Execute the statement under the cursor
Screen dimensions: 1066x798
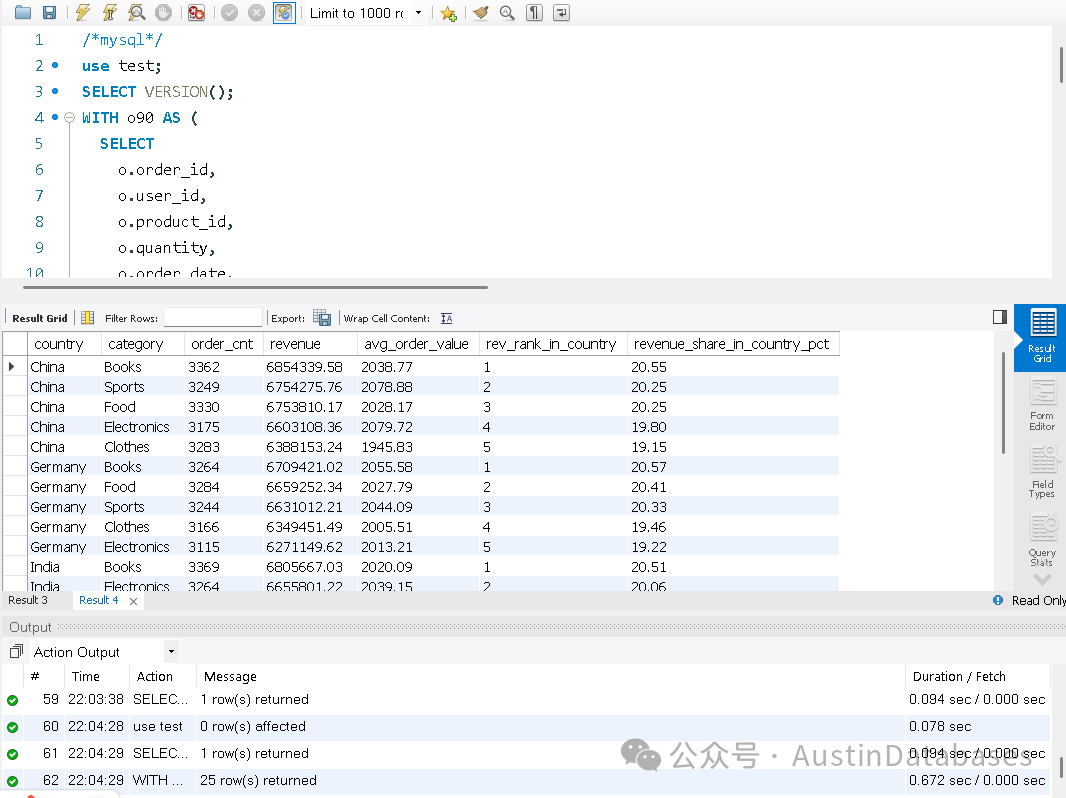[x=109, y=12]
